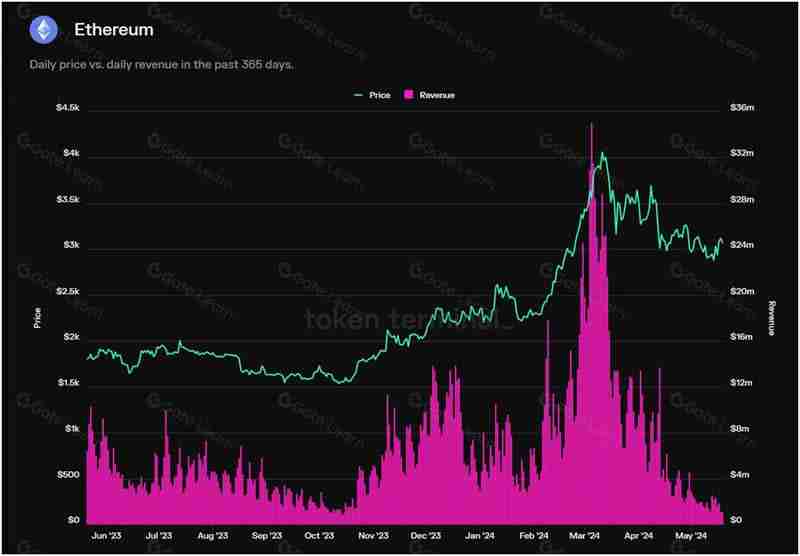Click the vertical Price axis title on left
The height and width of the screenshot is (556, 800).
(x=38, y=318)
